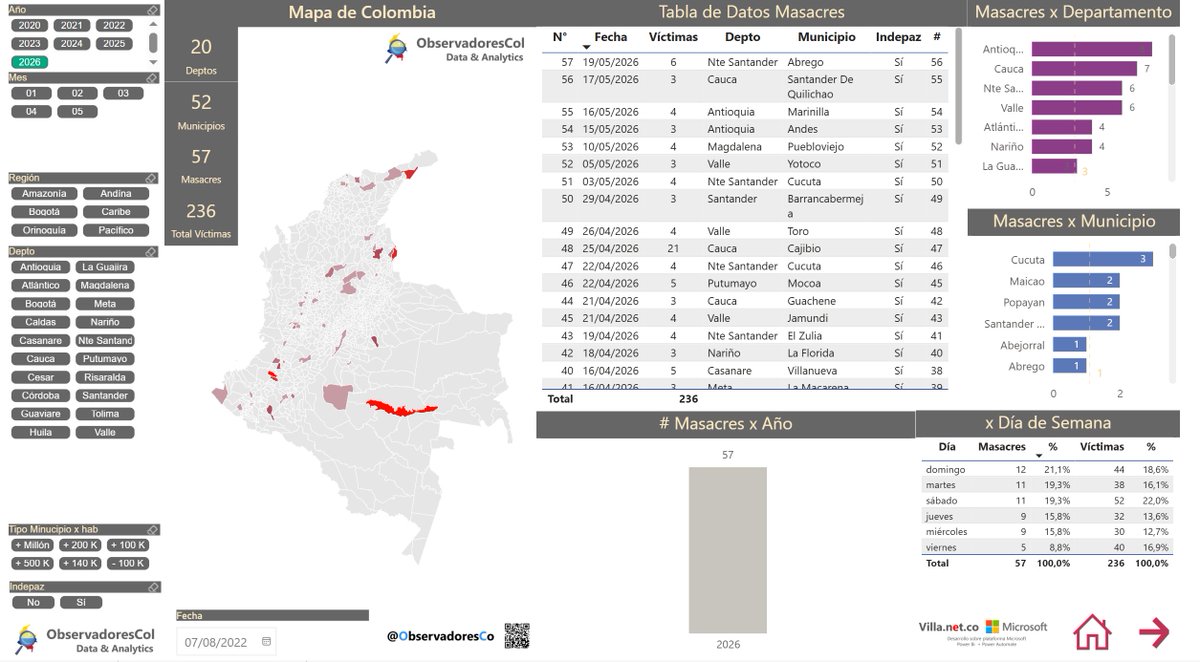
Task: Select year 2025 filter
Action: pos(114,44)
